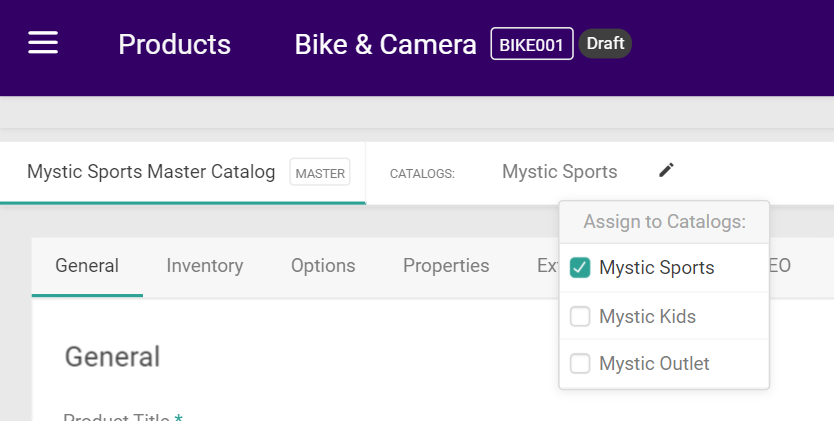The width and height of the screenshot is (834, 421).
Task: Click the Bike & Camera product title
Action: coord(386,44)
